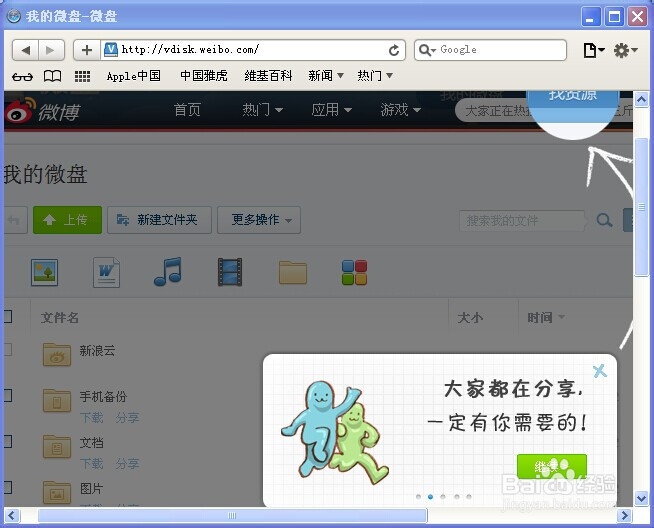Filter files by the Word documents icon
Viewport: 654px width, 528px height.
coord(106,272)
